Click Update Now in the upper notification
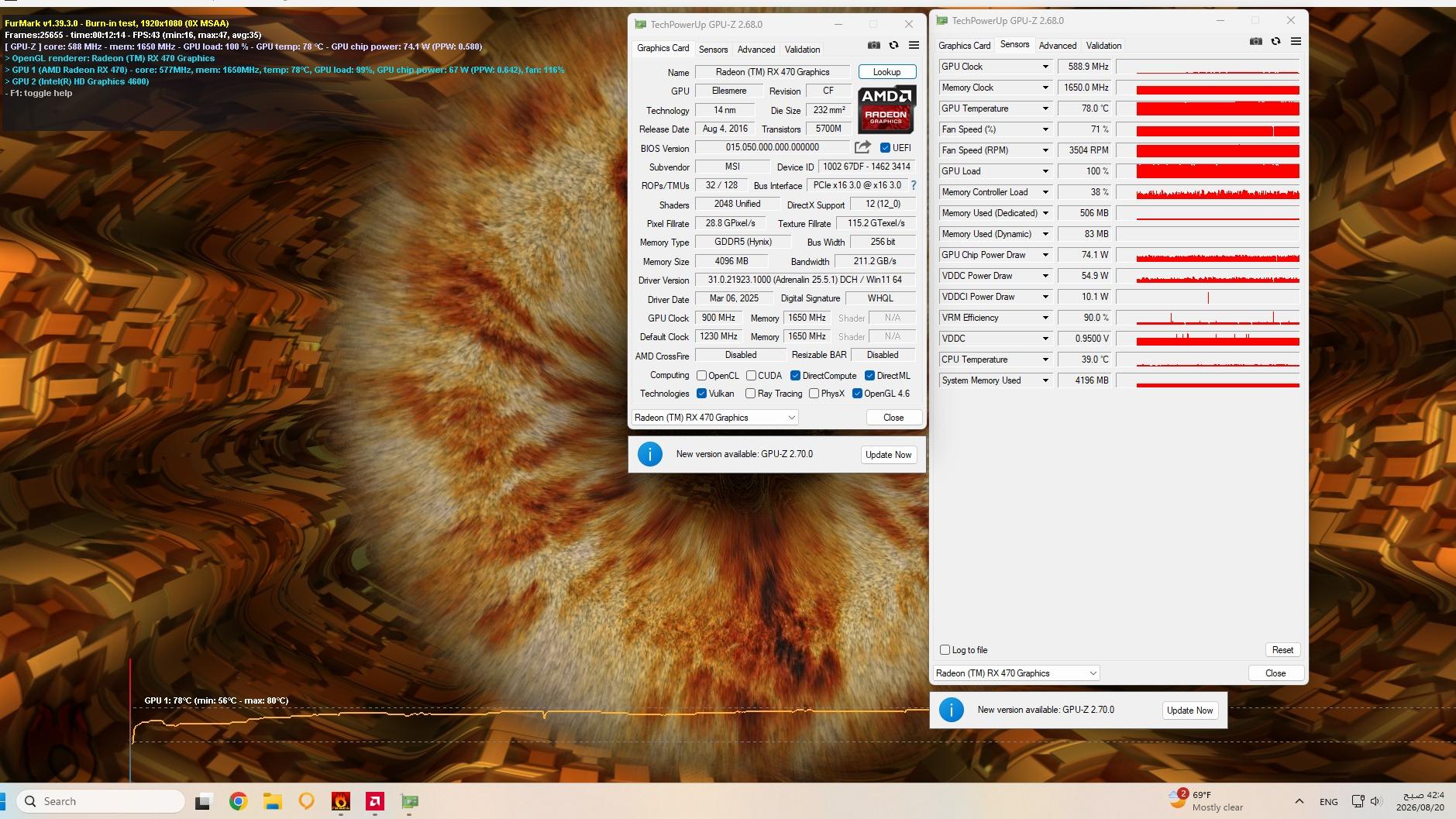Screen dimensions: 1456x819 888,455
